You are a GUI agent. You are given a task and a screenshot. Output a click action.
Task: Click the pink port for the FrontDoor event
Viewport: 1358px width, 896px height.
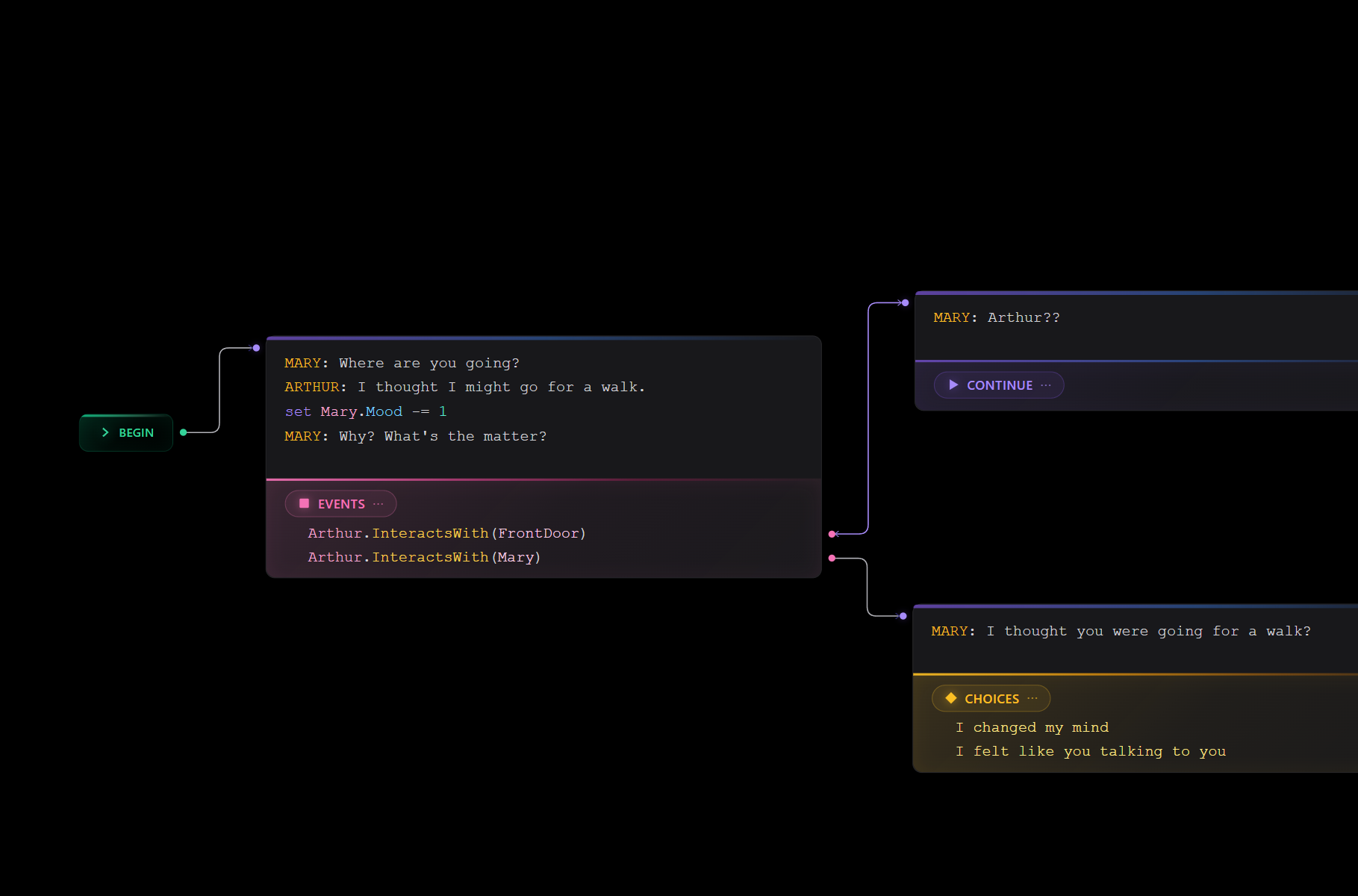(832, 534)
